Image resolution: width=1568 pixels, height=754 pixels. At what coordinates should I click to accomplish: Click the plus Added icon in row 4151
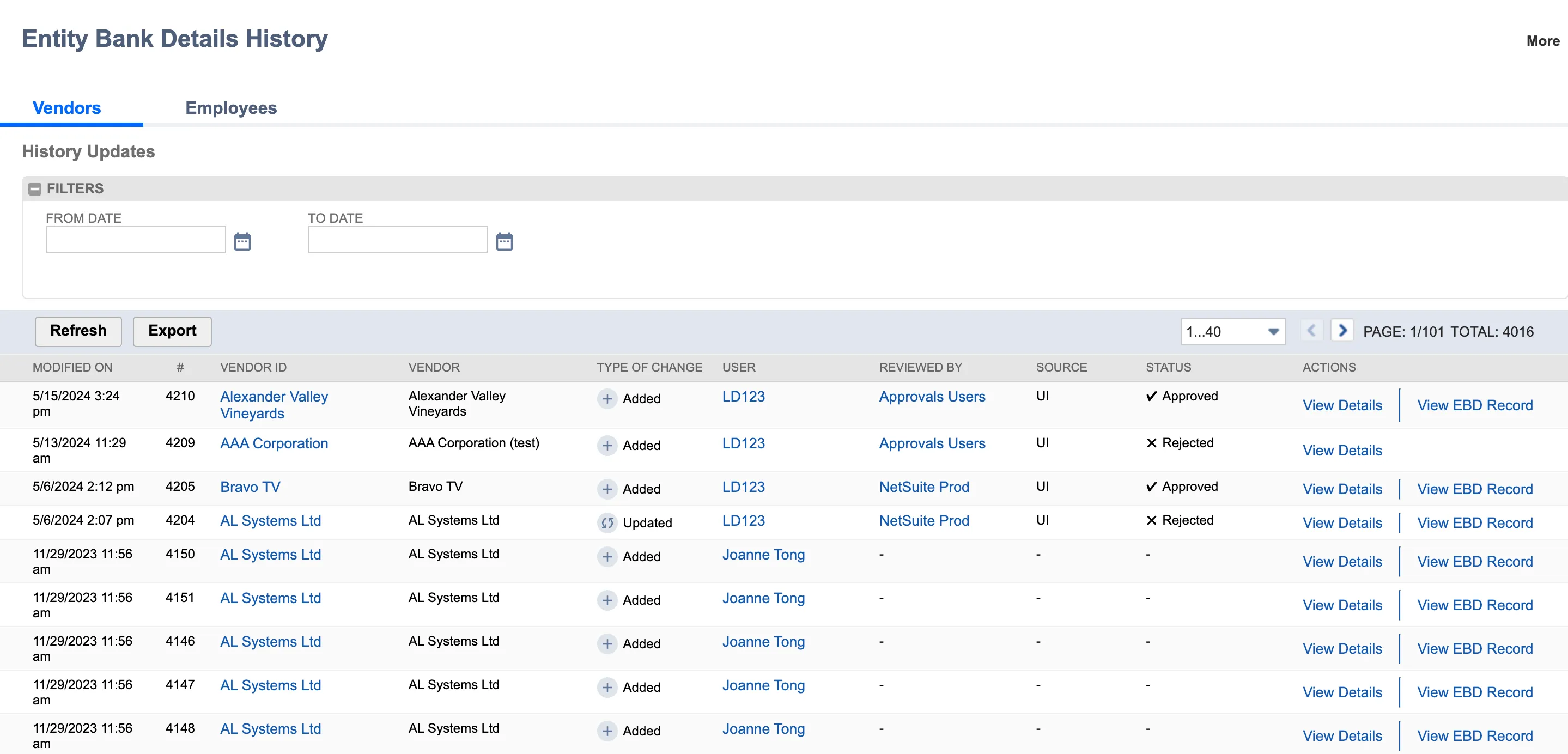click(607, 600)
